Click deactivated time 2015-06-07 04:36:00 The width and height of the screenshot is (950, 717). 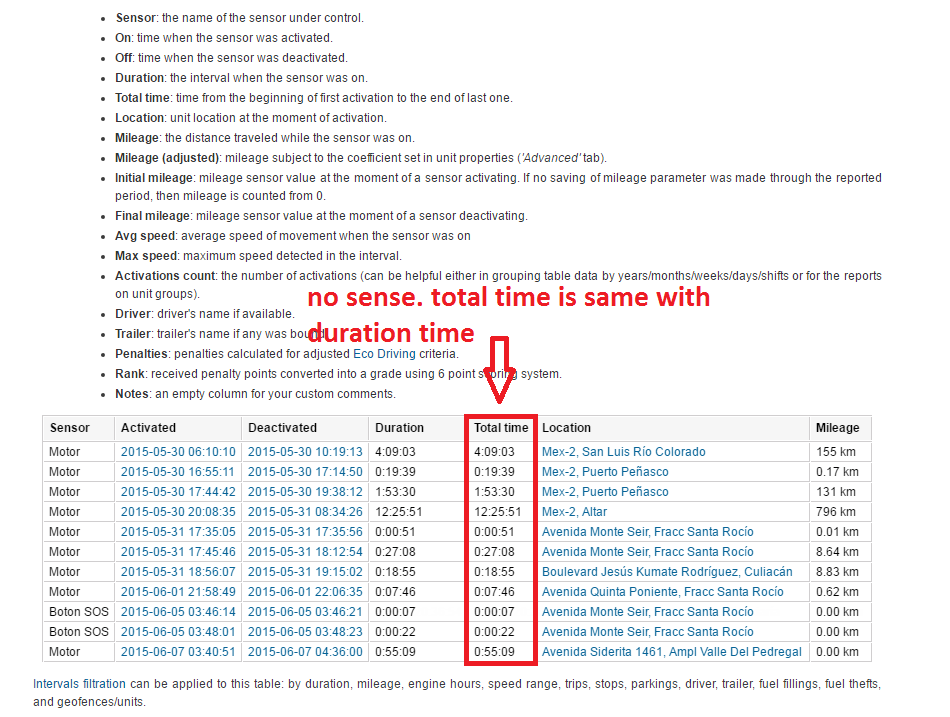305,652
